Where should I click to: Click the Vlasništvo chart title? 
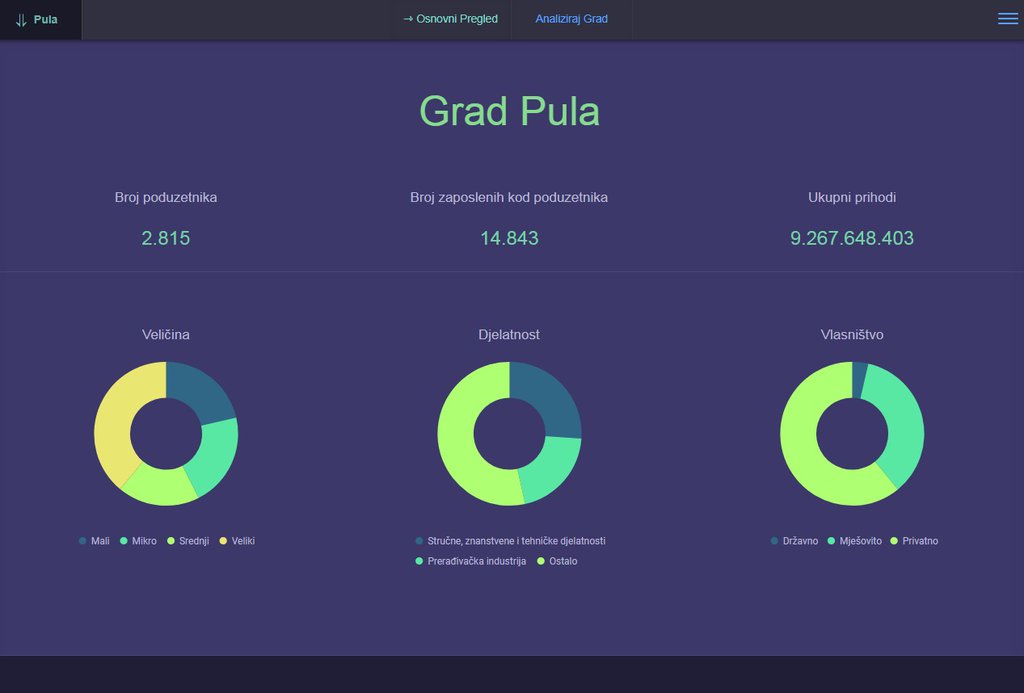tap(852, 334)
